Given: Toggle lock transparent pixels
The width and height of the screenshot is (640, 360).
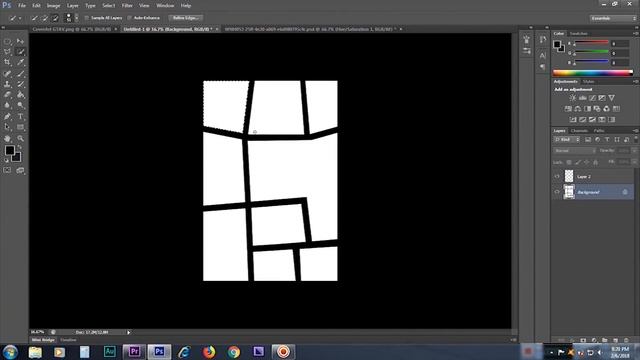Looking at the screenshot, I should coord(569,162).
